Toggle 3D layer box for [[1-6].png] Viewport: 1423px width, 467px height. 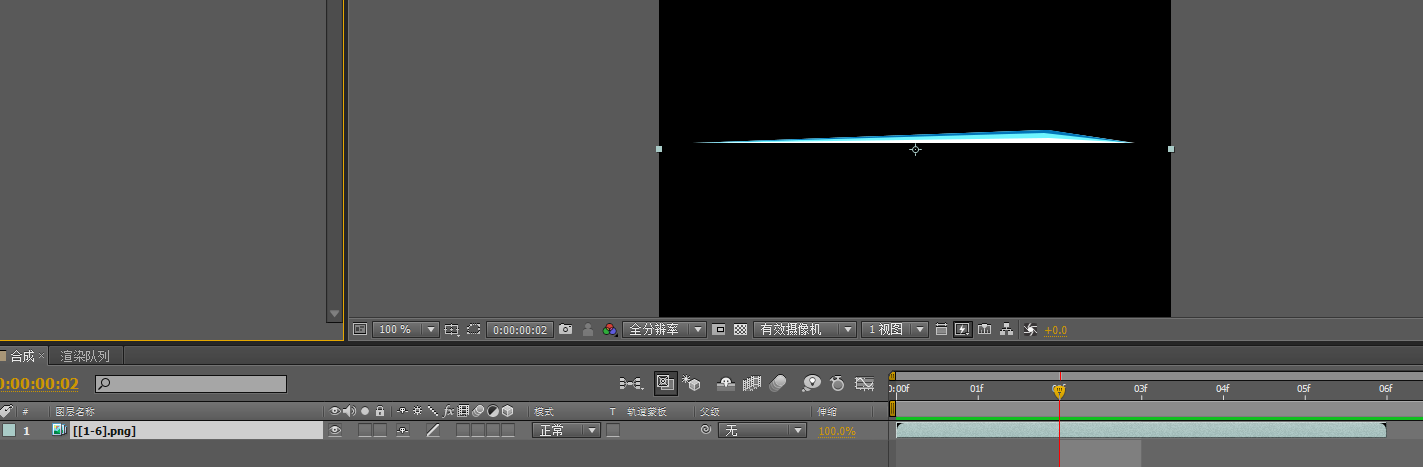point(508,430)
